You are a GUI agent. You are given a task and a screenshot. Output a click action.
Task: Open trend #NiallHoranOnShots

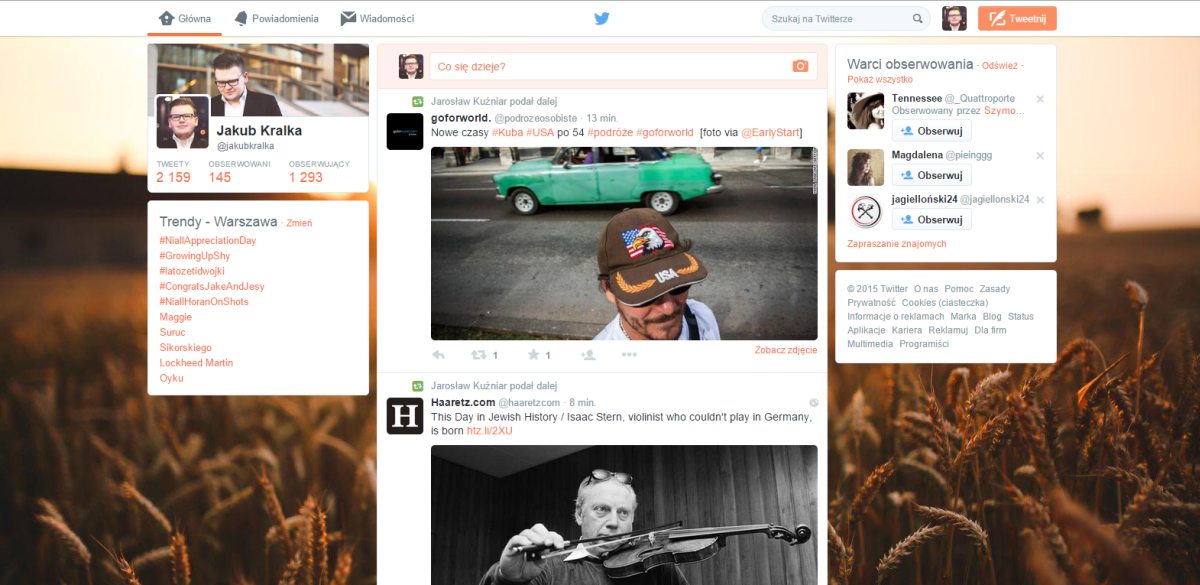[204, 301]
